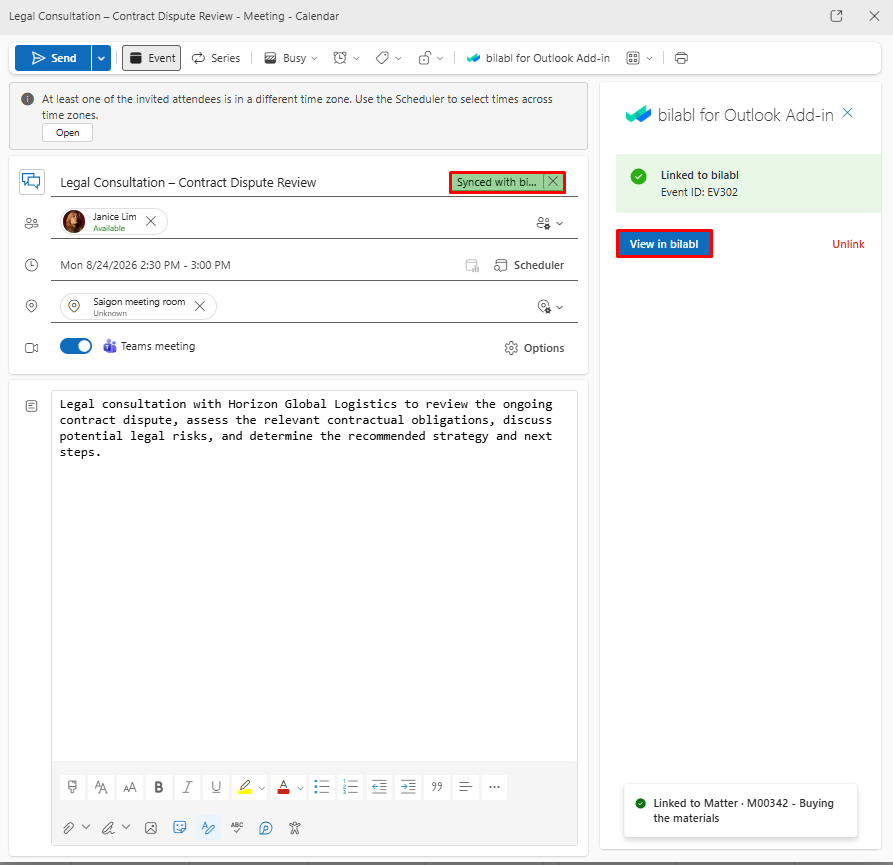The width and height of the screenshot is (893, 865).
Task: Click the meeting title field
Action: click(251, 182)
